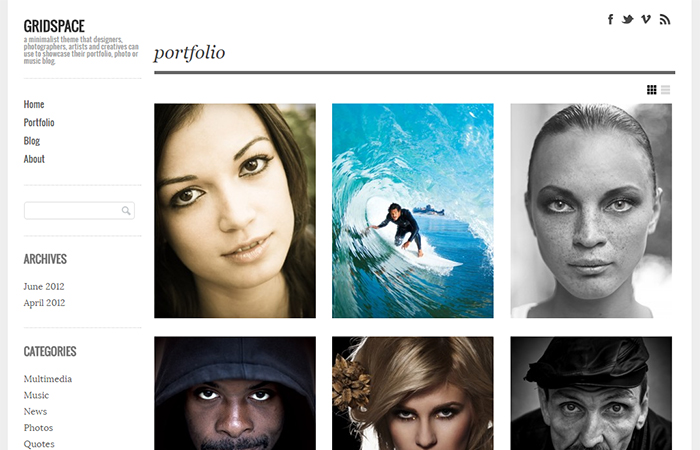Click the search magnifier icon
This screenshot has width=700, height=450.
point(126,211)
